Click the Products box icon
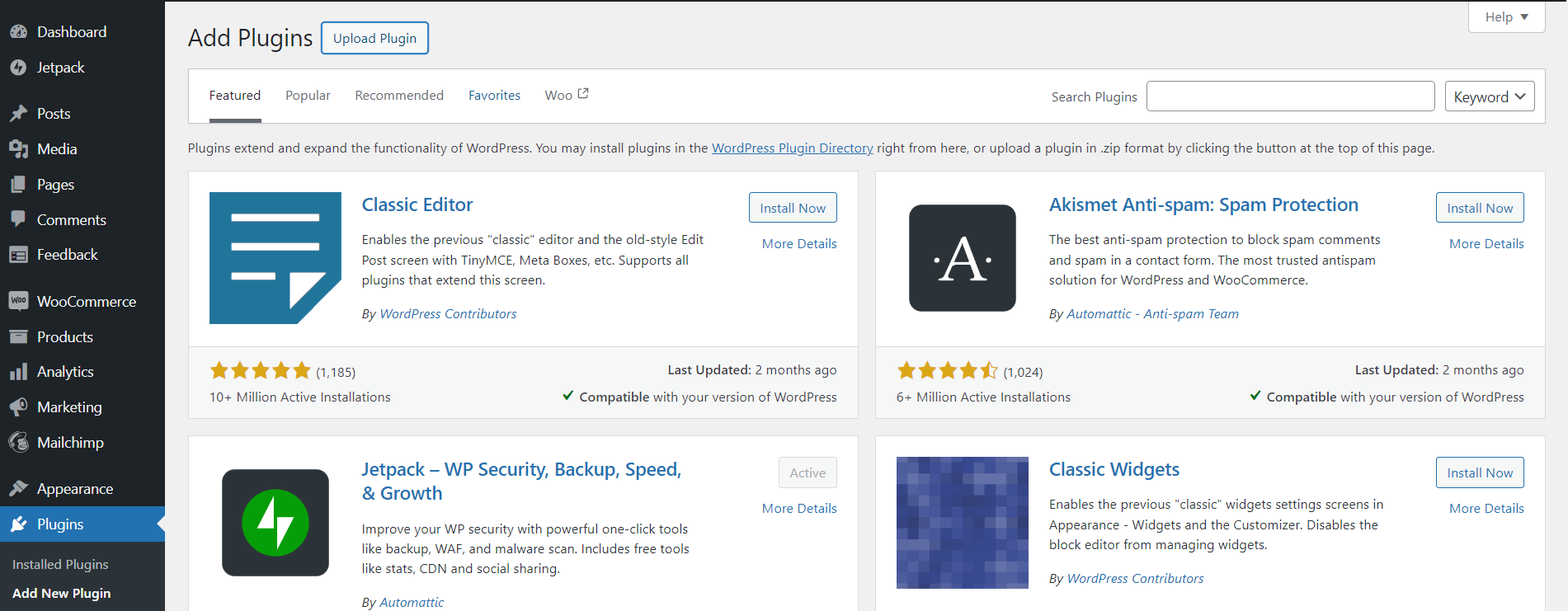1568x611 pixels. click(x=18, y=336)
